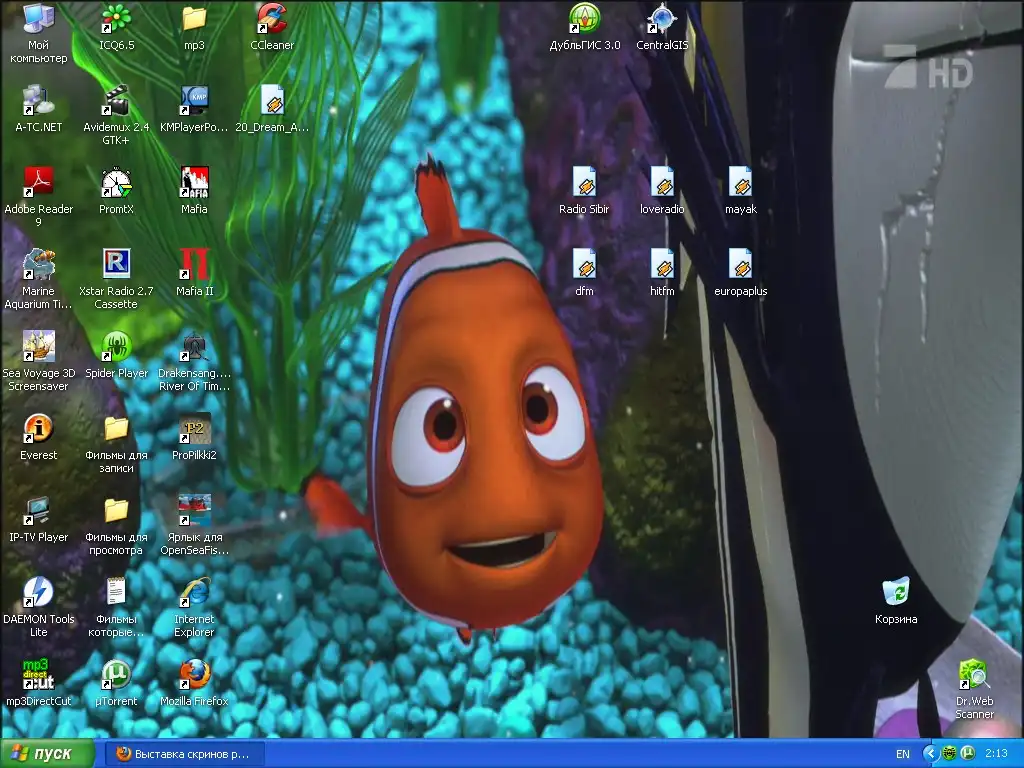This screenshot has width=1024, height=768.
Task: Select the CCleaner desktop icon
Action: coord(272,19)
